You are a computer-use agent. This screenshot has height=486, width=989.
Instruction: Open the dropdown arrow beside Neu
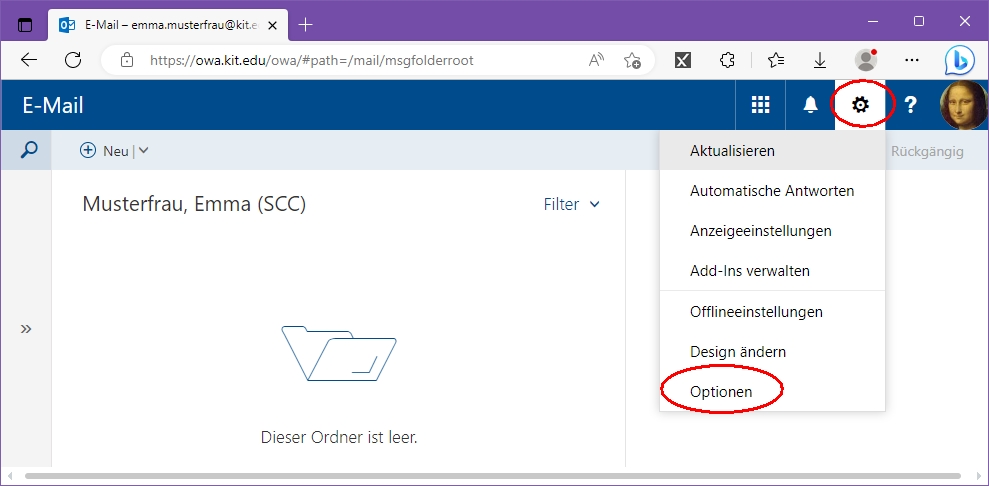tap(143, 151)
